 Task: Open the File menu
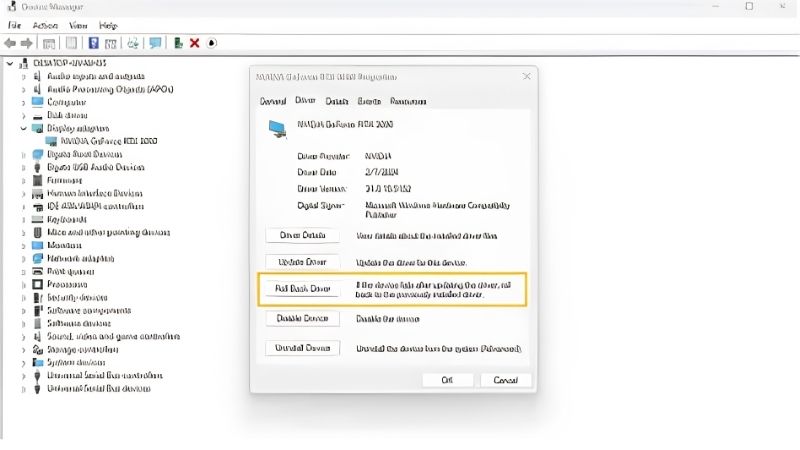[14, 26]
